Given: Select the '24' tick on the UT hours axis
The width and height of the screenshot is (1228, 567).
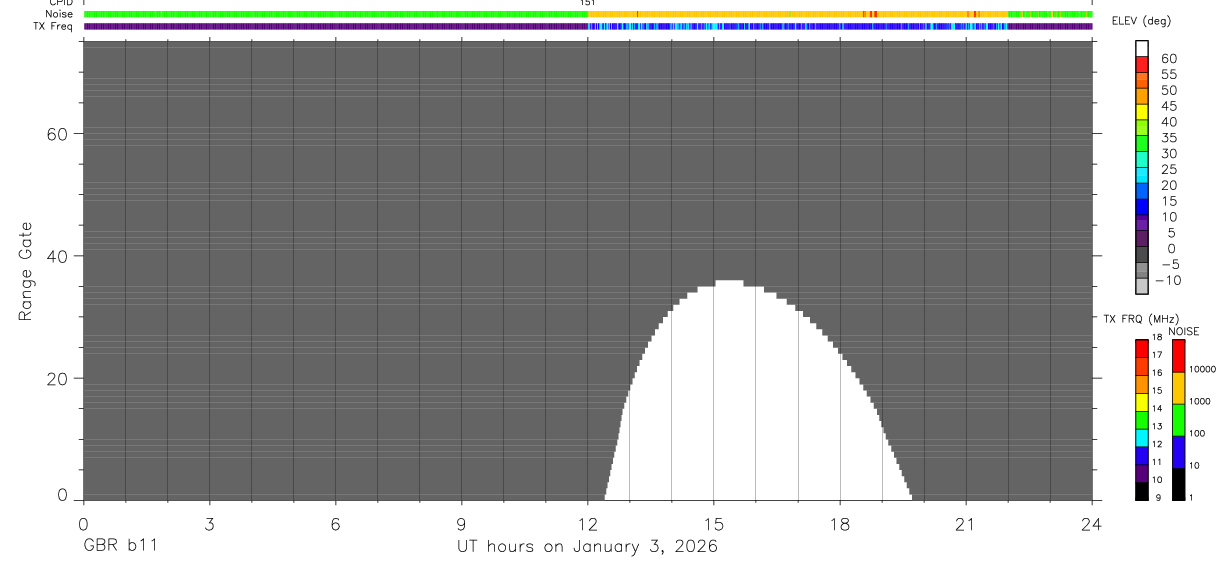Looking at the screenshot, I should tap(1091, 524).
